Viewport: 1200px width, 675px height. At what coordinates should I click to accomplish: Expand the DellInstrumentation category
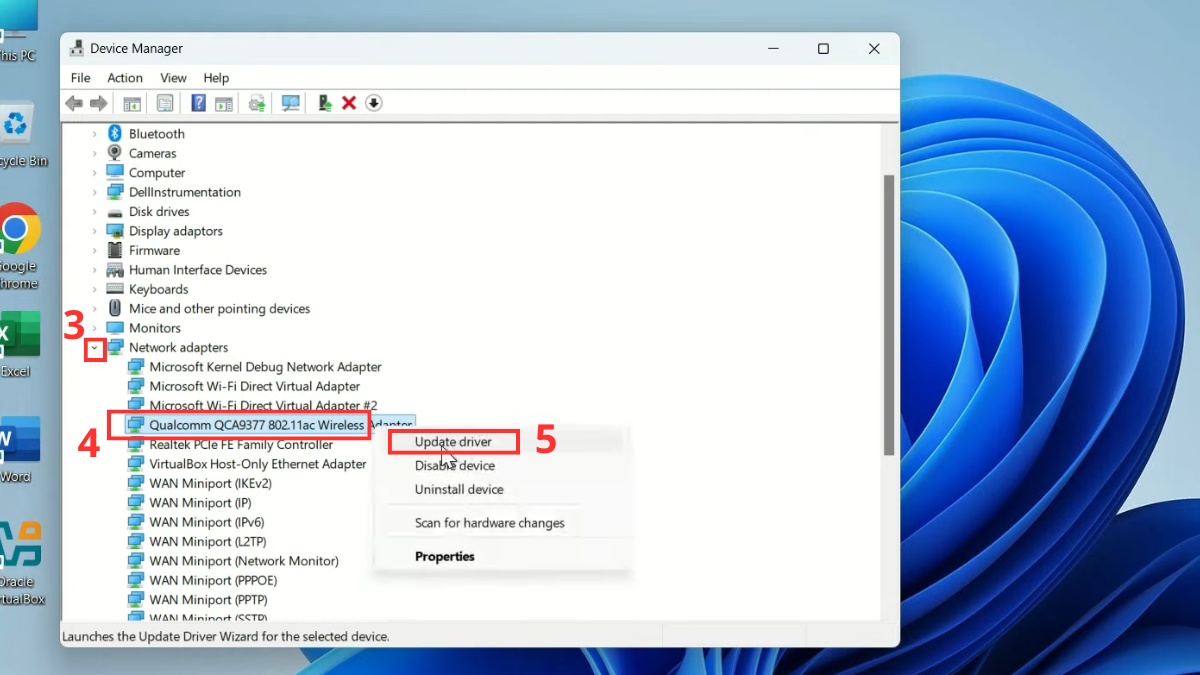pyautogui.click(x=95, y=192)
